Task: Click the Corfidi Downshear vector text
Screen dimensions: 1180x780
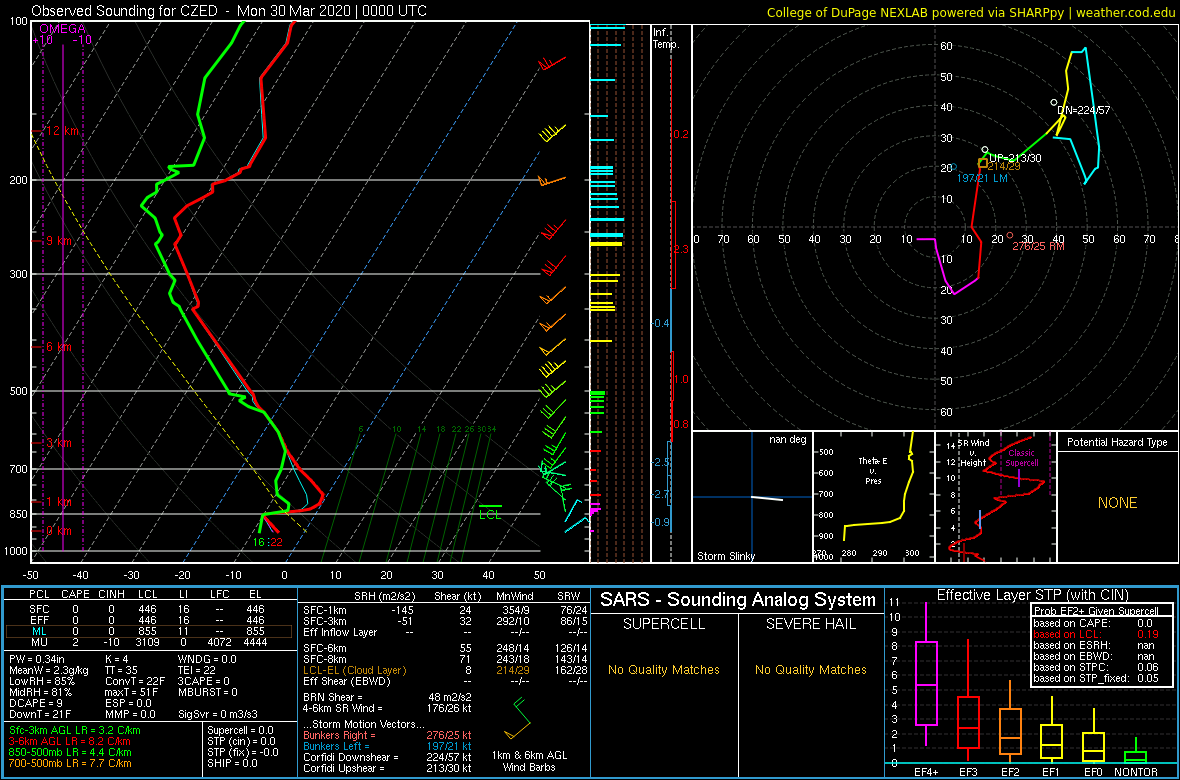Action: [387, 757]
